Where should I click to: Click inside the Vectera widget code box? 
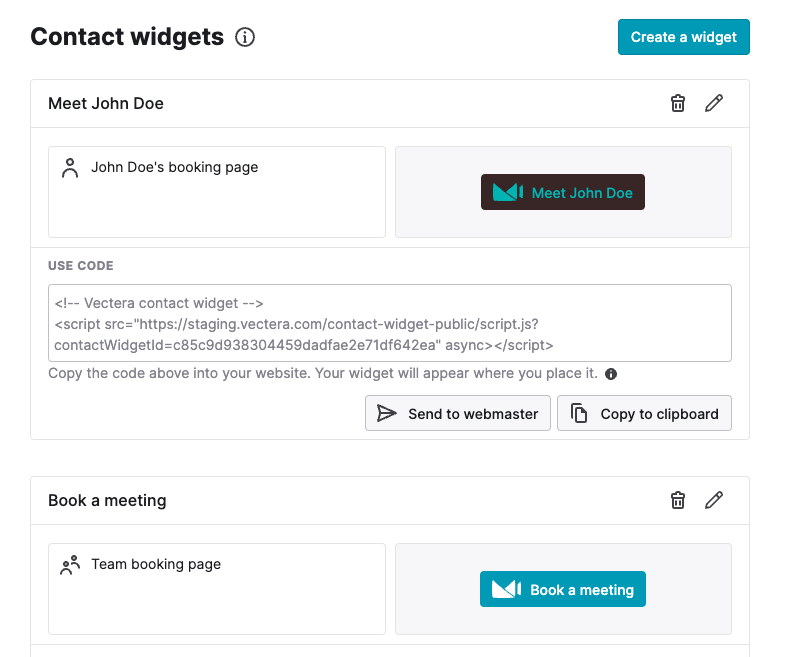389,323
